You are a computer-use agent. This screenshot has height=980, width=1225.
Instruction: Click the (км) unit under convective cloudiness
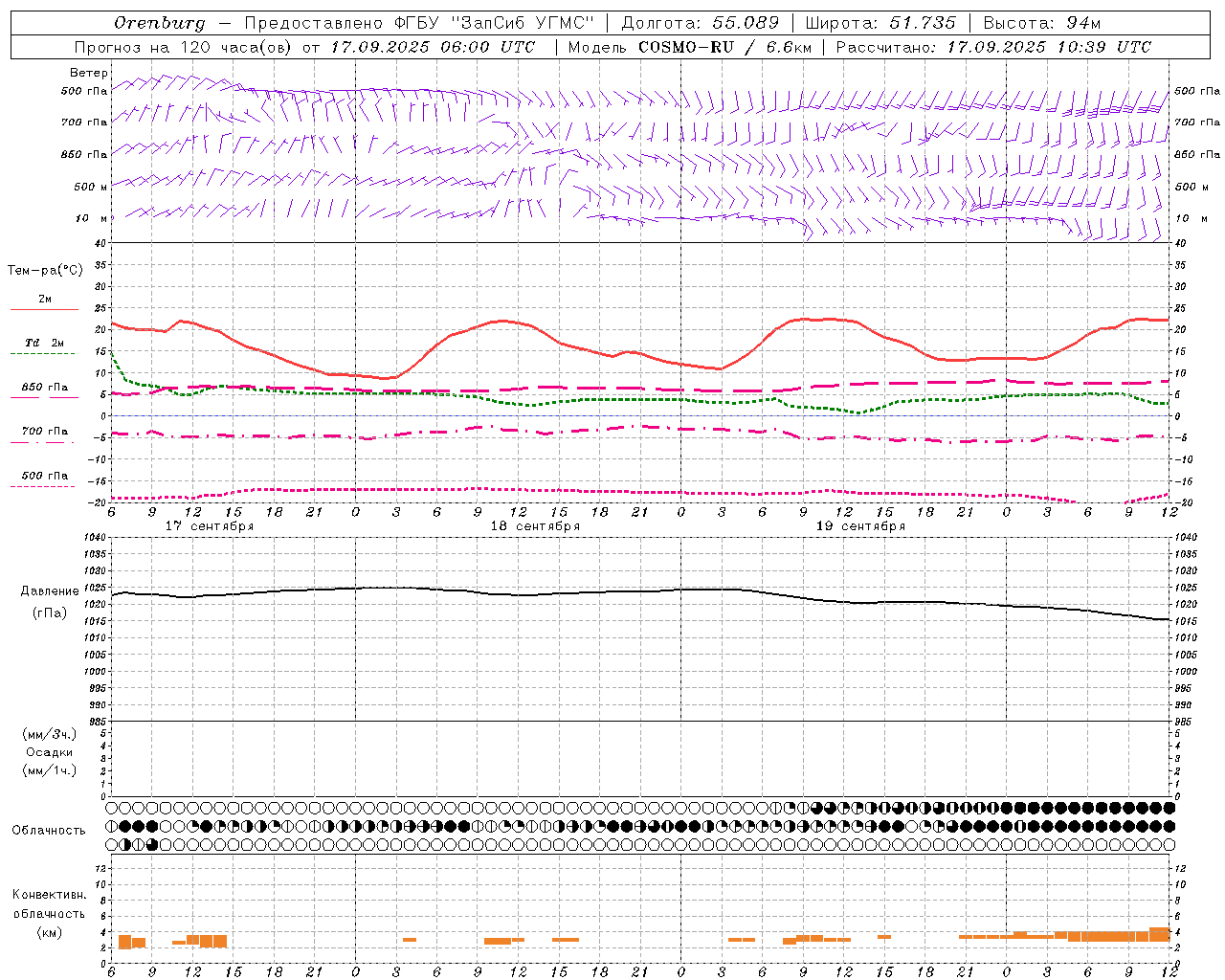coord(49,932)
